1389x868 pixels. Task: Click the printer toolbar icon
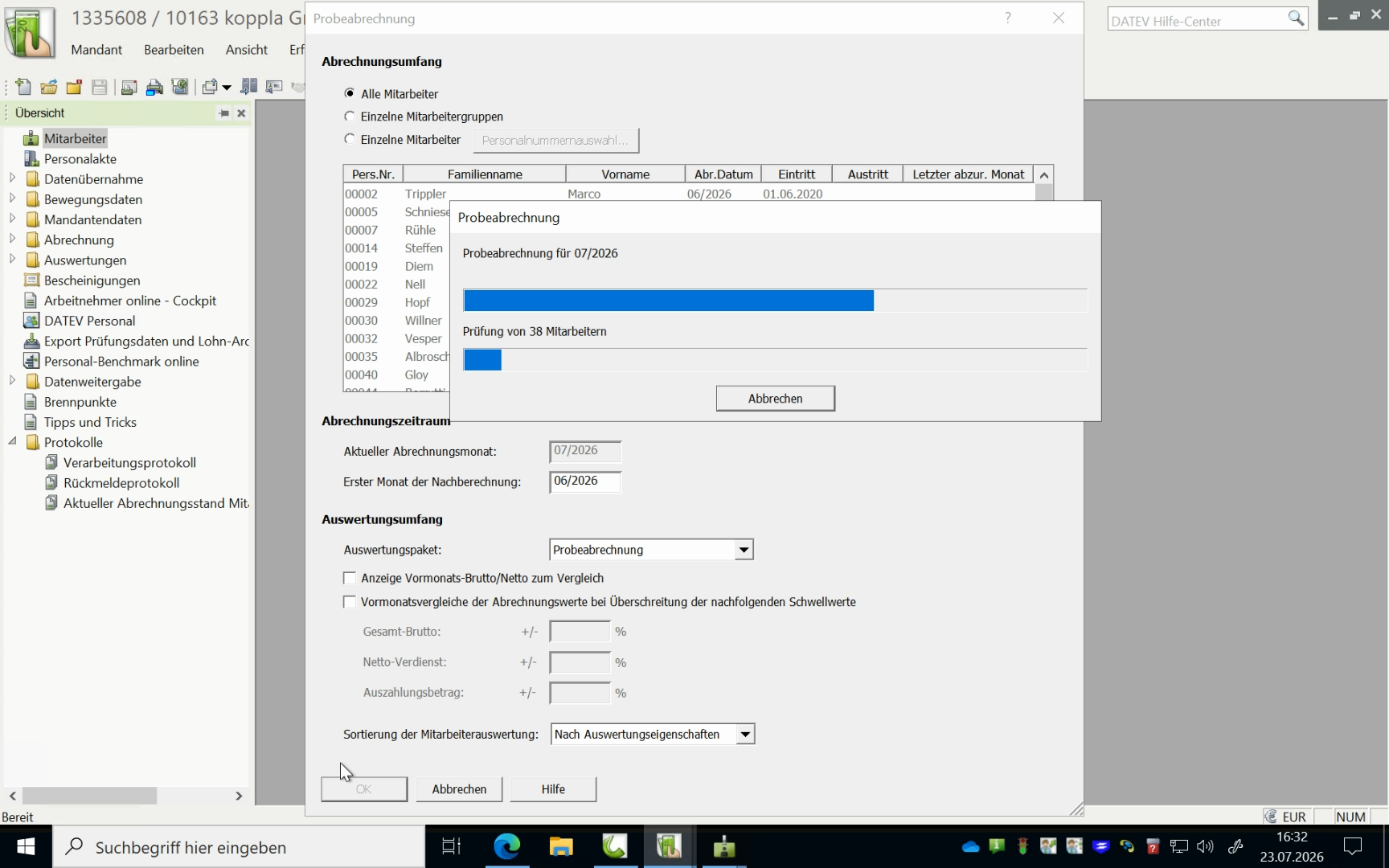click(x=154, y=87)
